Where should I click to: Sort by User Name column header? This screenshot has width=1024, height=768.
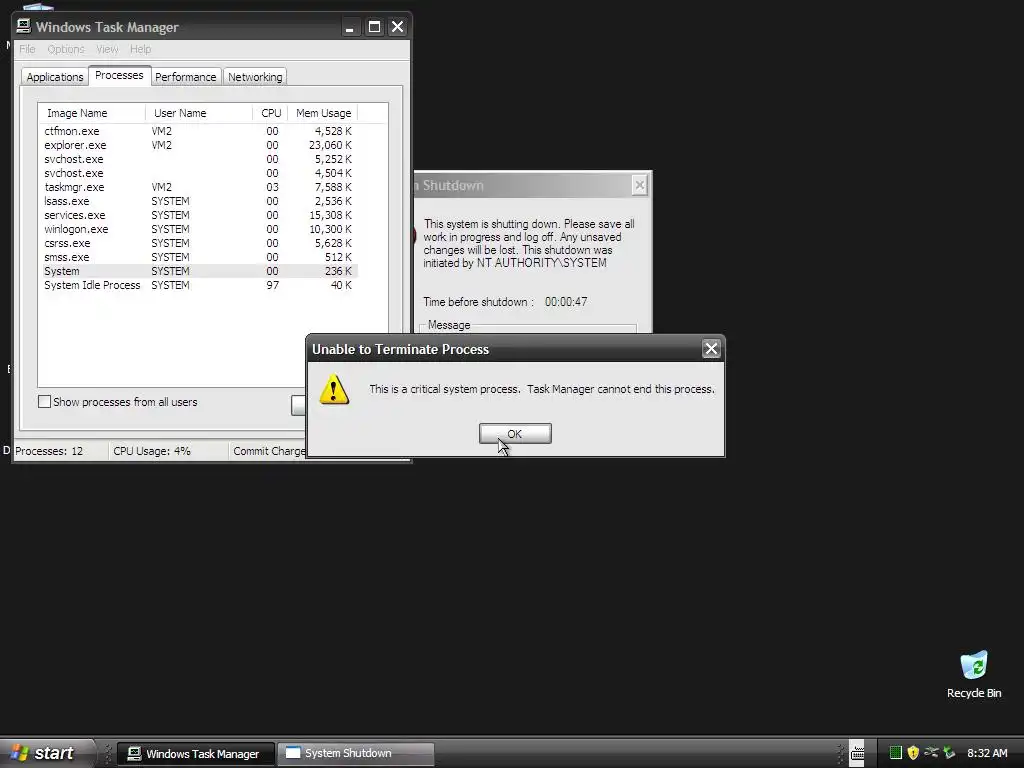[x=199, y=113]
